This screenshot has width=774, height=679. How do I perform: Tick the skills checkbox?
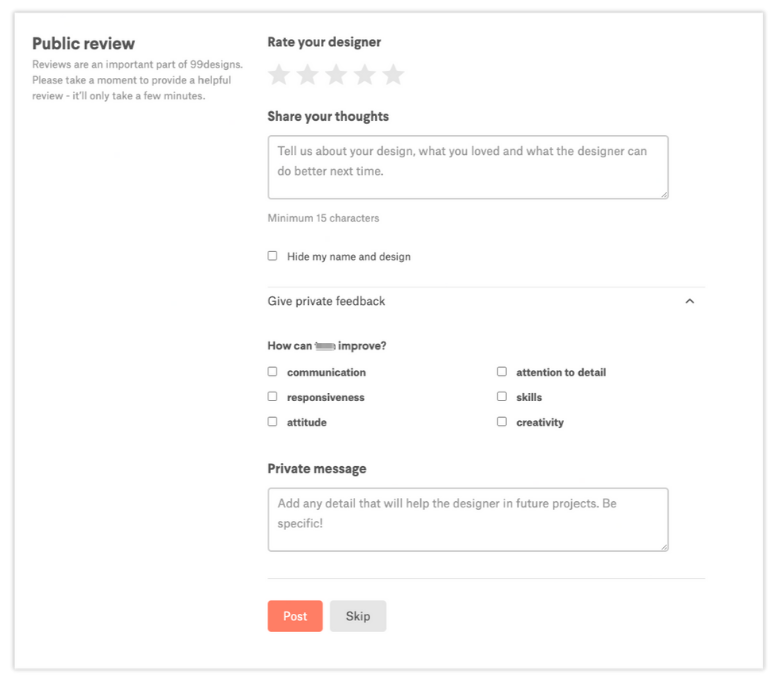coord(502,397)
